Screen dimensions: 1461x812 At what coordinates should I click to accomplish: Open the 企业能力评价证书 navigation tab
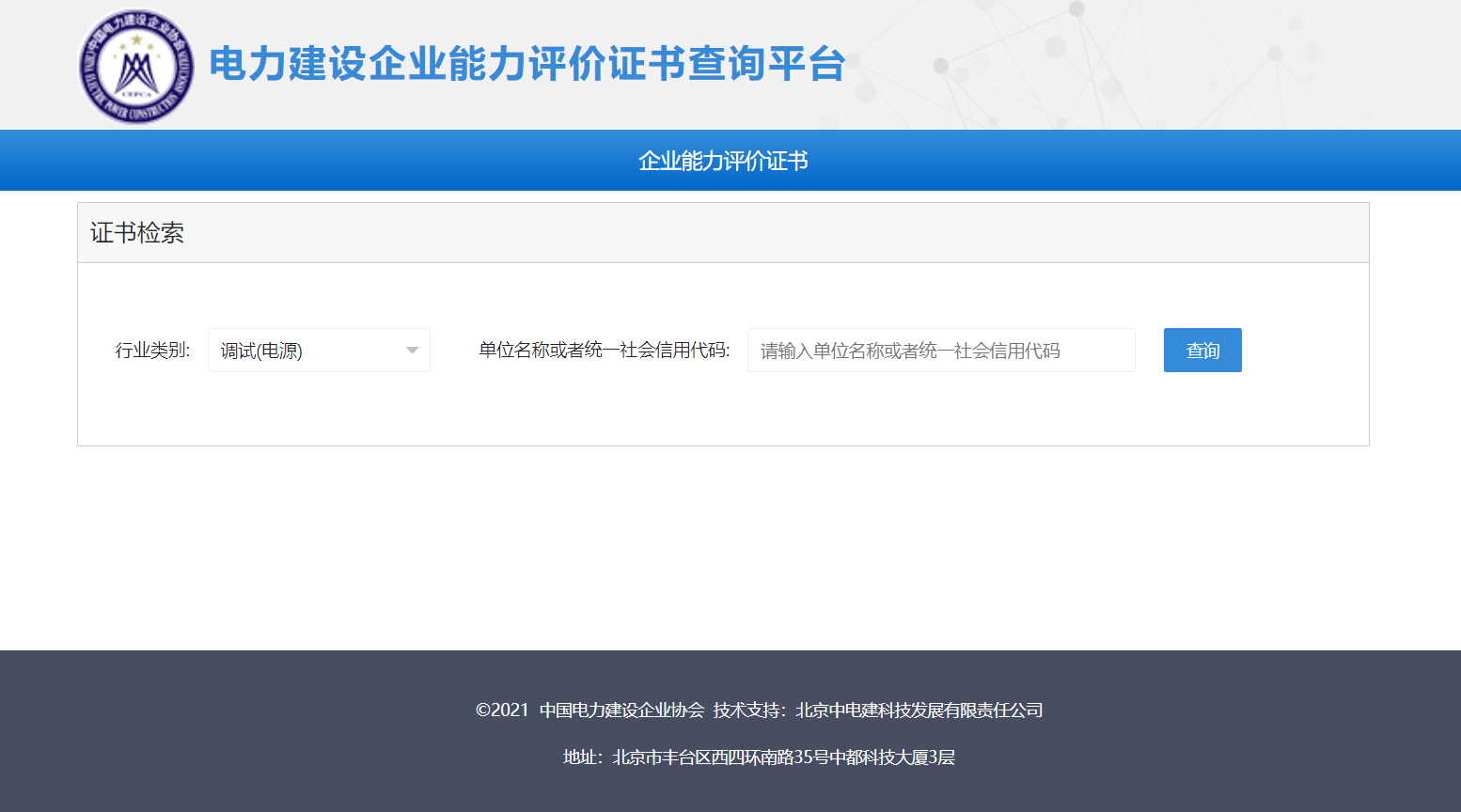tap(723, 161)
